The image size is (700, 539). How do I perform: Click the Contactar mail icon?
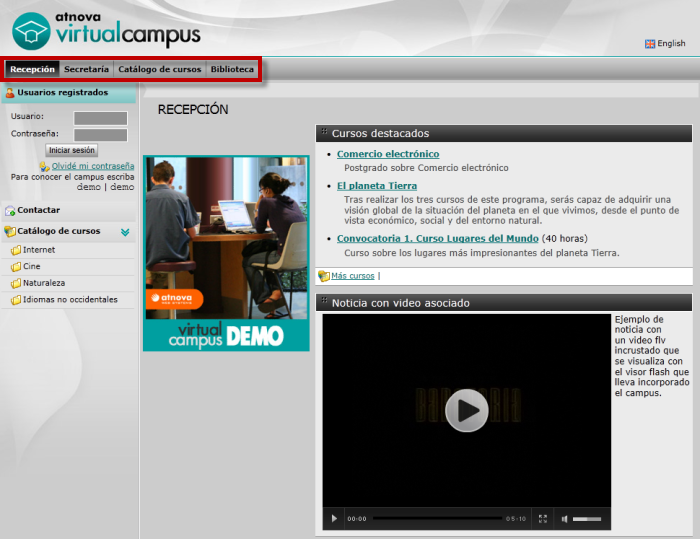10,210
